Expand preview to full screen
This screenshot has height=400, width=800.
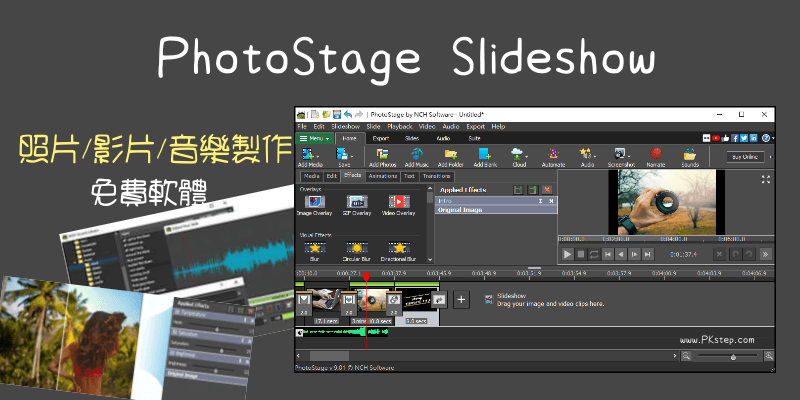click(765, 179)
